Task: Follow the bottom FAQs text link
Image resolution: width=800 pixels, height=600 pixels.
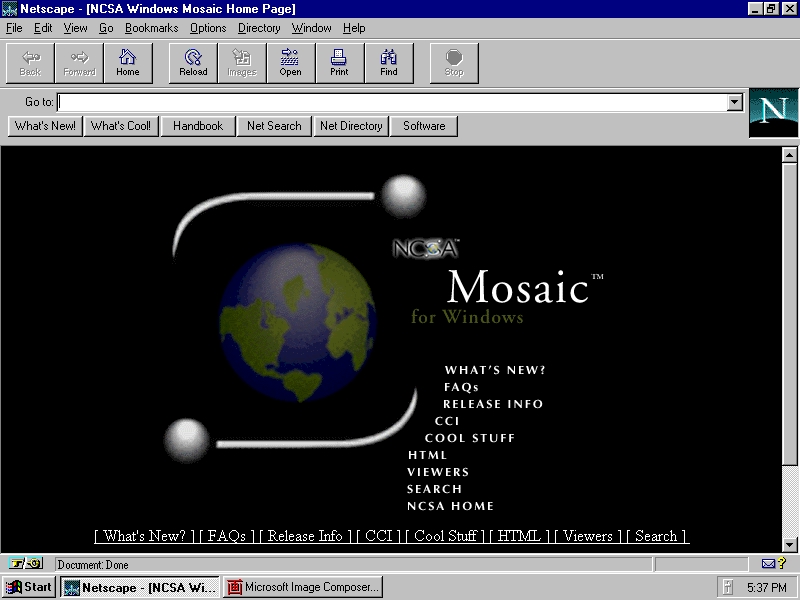Action: click(x=227, y=536)
